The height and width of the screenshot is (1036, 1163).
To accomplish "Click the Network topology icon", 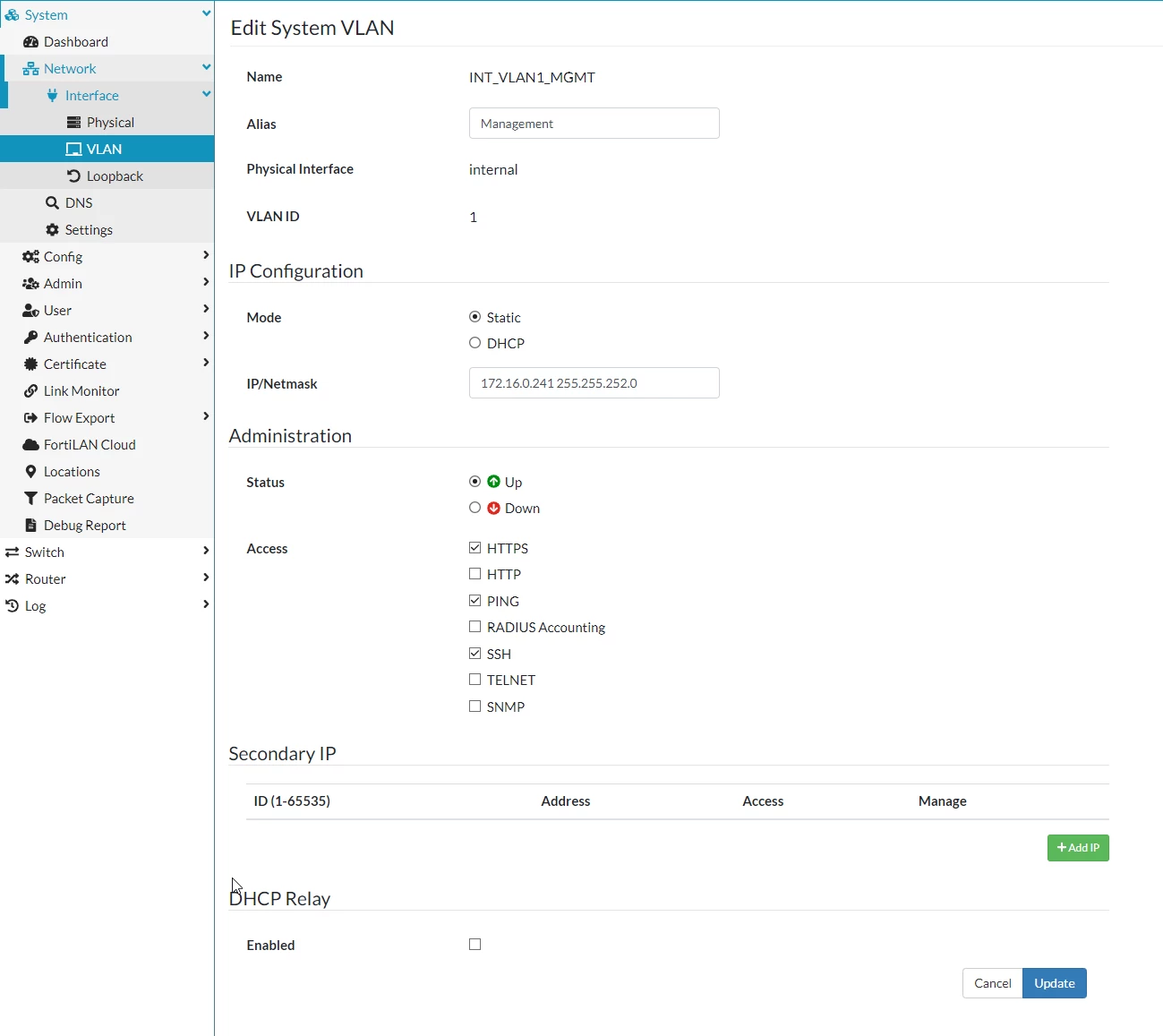I will pos(30,69).
